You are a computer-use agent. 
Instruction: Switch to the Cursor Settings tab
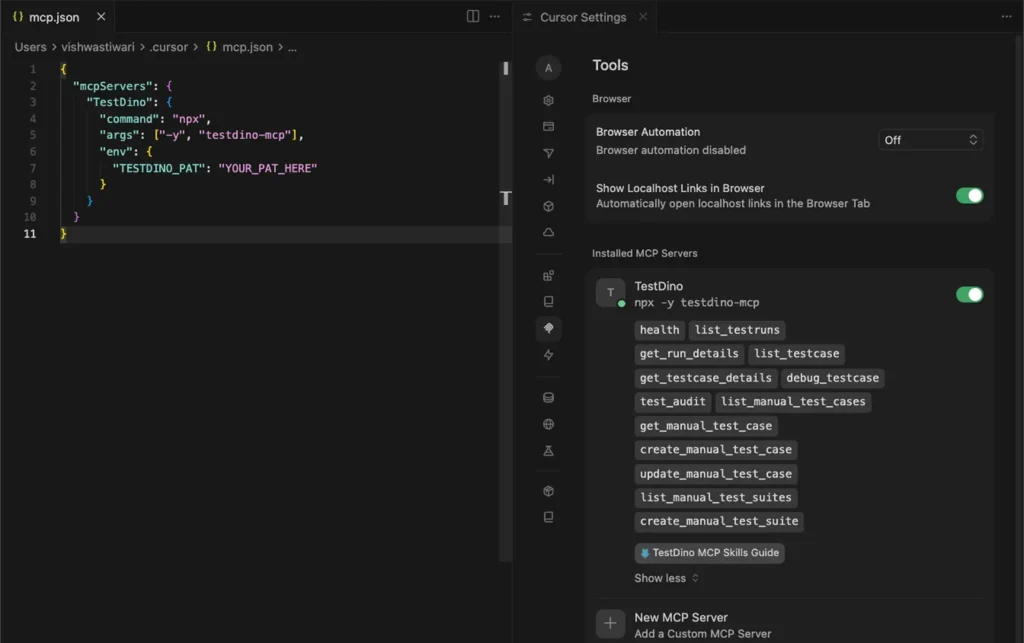(583, 17)
